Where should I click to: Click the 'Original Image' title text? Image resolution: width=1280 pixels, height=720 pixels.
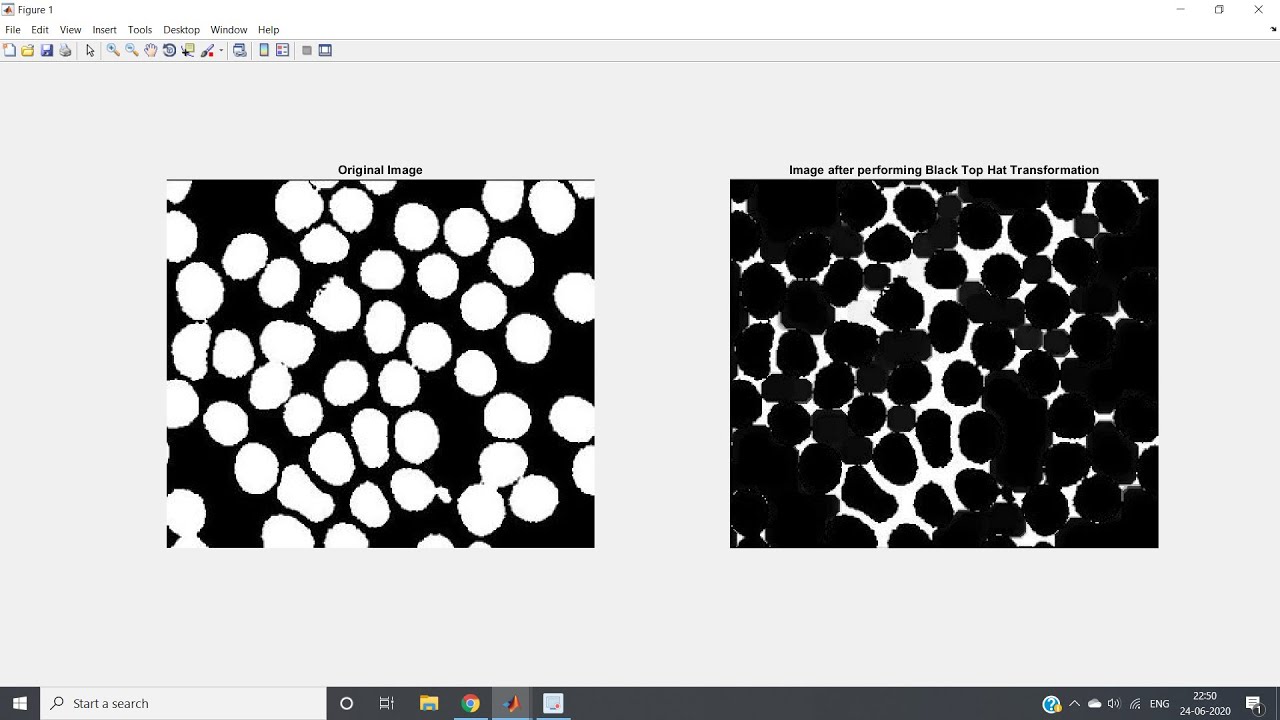(x=380, y=170)
